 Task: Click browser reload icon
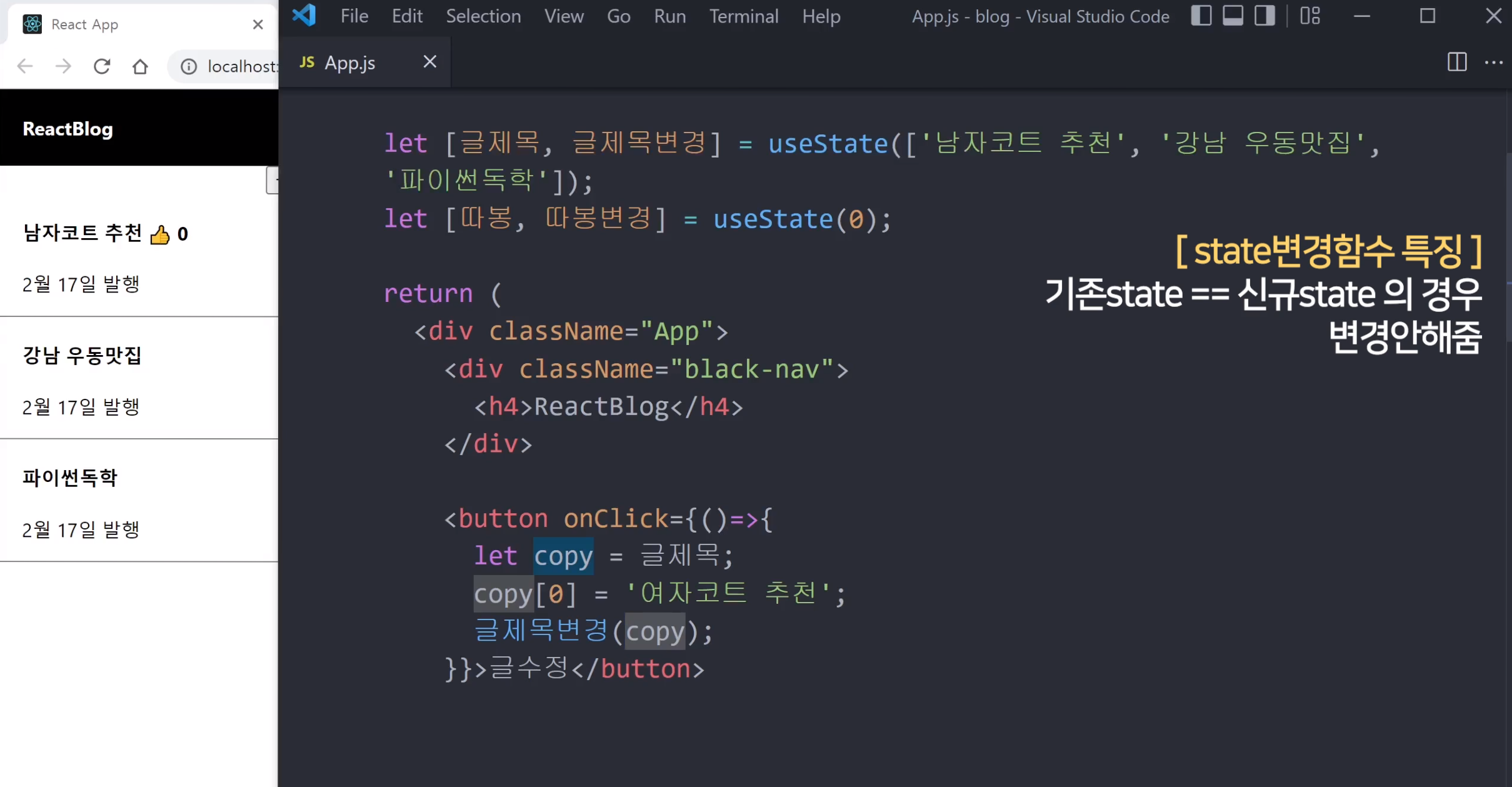coord(102,66)
